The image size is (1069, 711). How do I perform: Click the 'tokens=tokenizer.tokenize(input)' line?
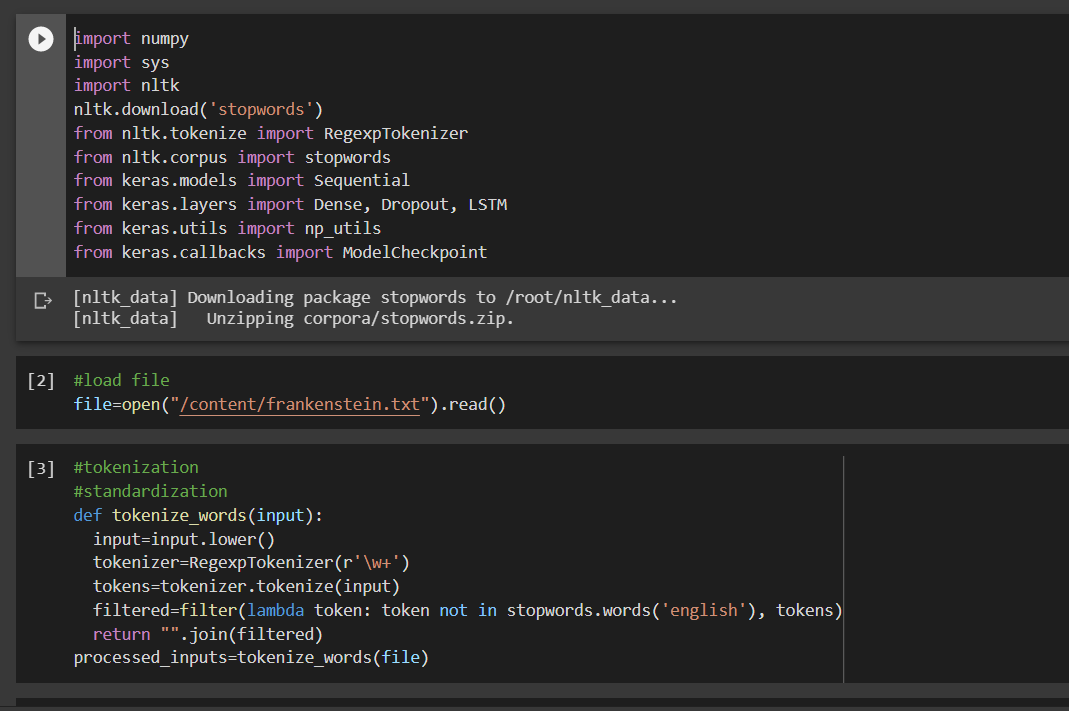(247, 586)
